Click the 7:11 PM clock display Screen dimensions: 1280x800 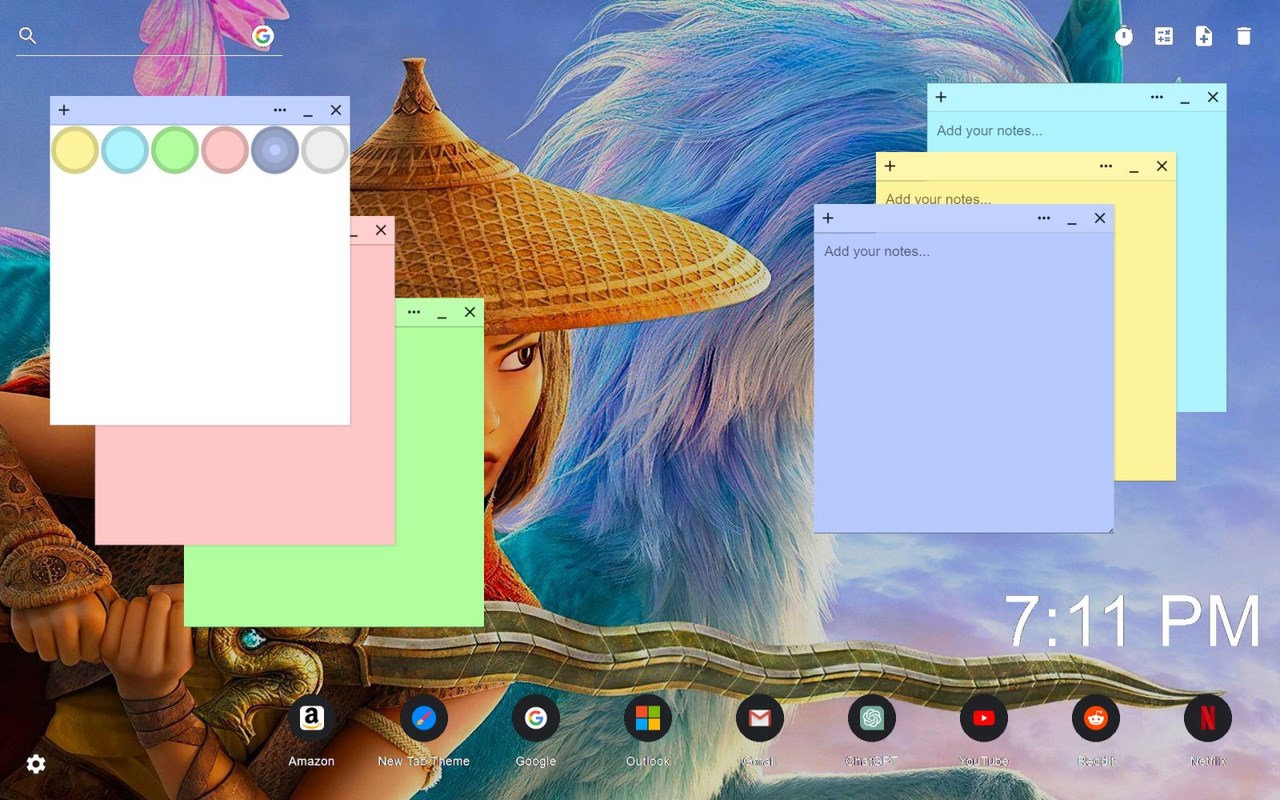(1132, 621)
